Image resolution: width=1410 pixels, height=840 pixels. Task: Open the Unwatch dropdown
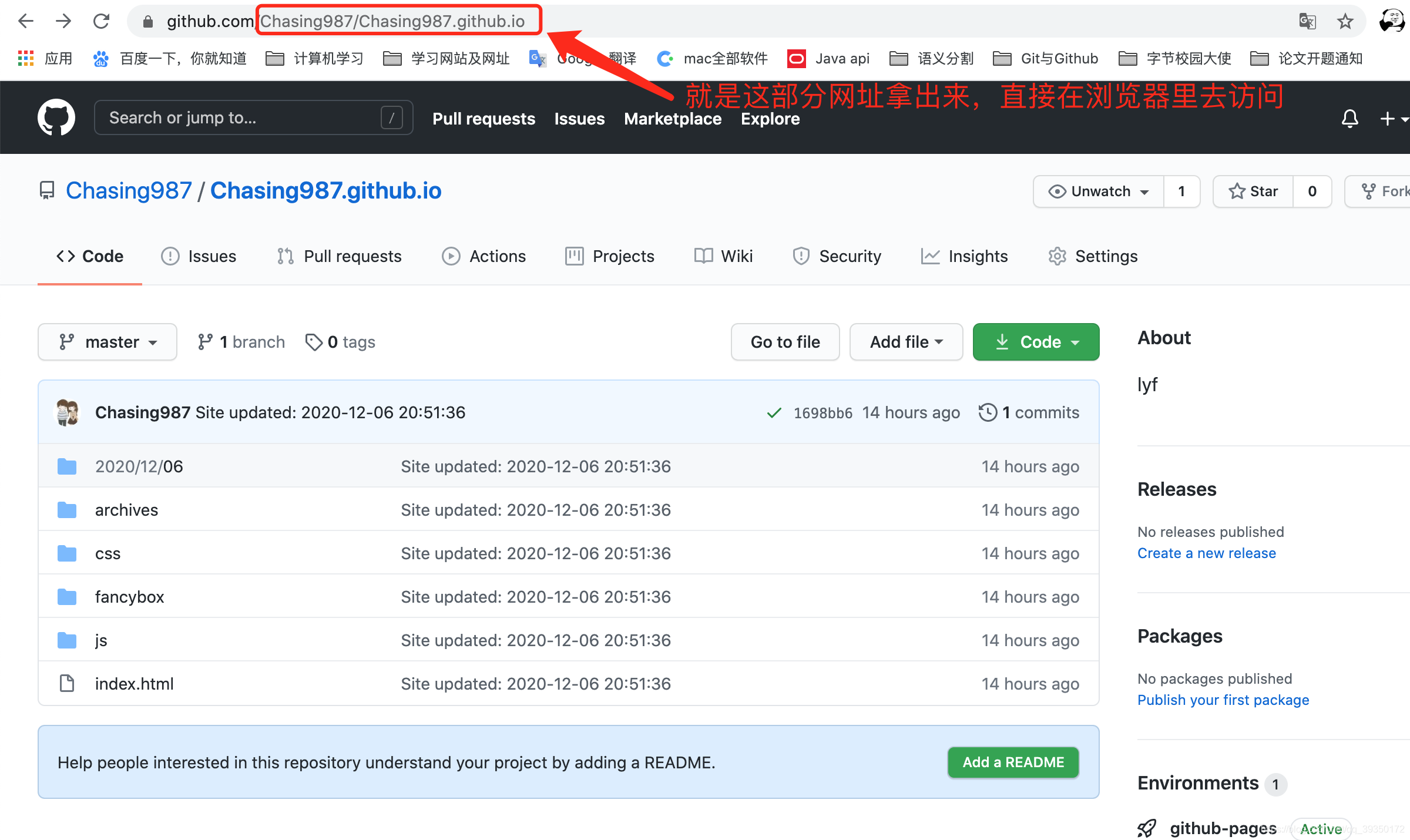coord(1099,191)
